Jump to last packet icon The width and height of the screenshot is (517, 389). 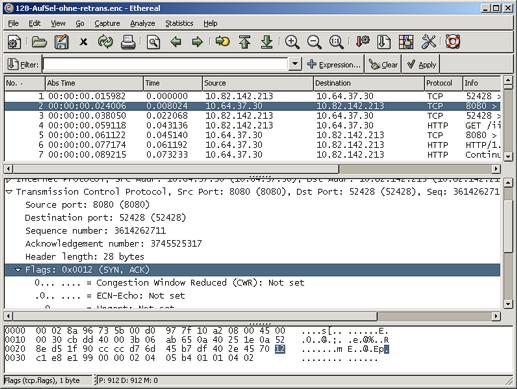pos(267,42)
